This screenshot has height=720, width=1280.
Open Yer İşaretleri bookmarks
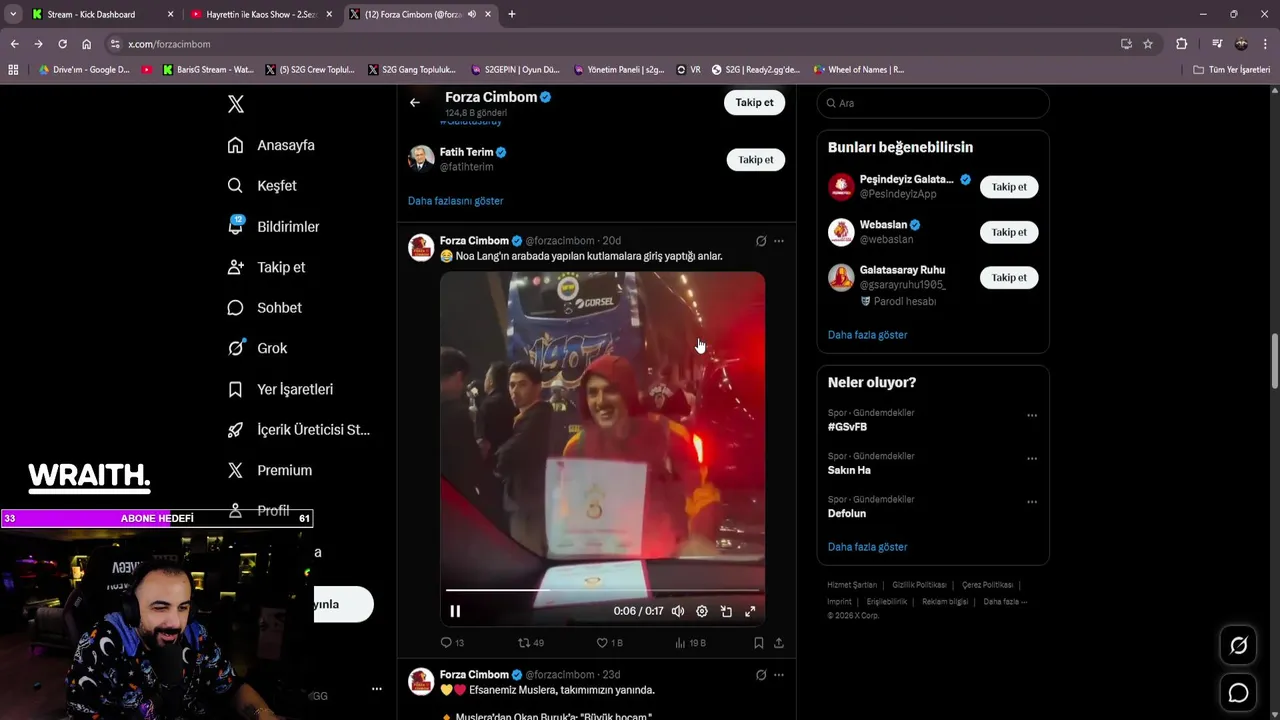pos(280,389)
